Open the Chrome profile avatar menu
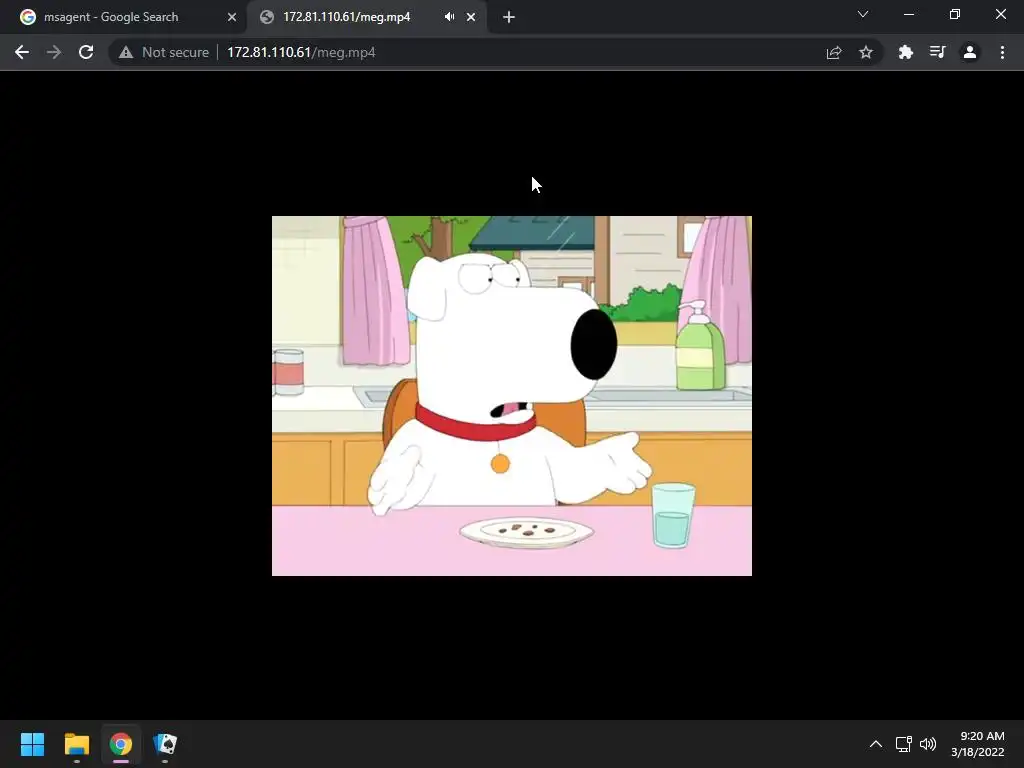 (x=970, y=52)
